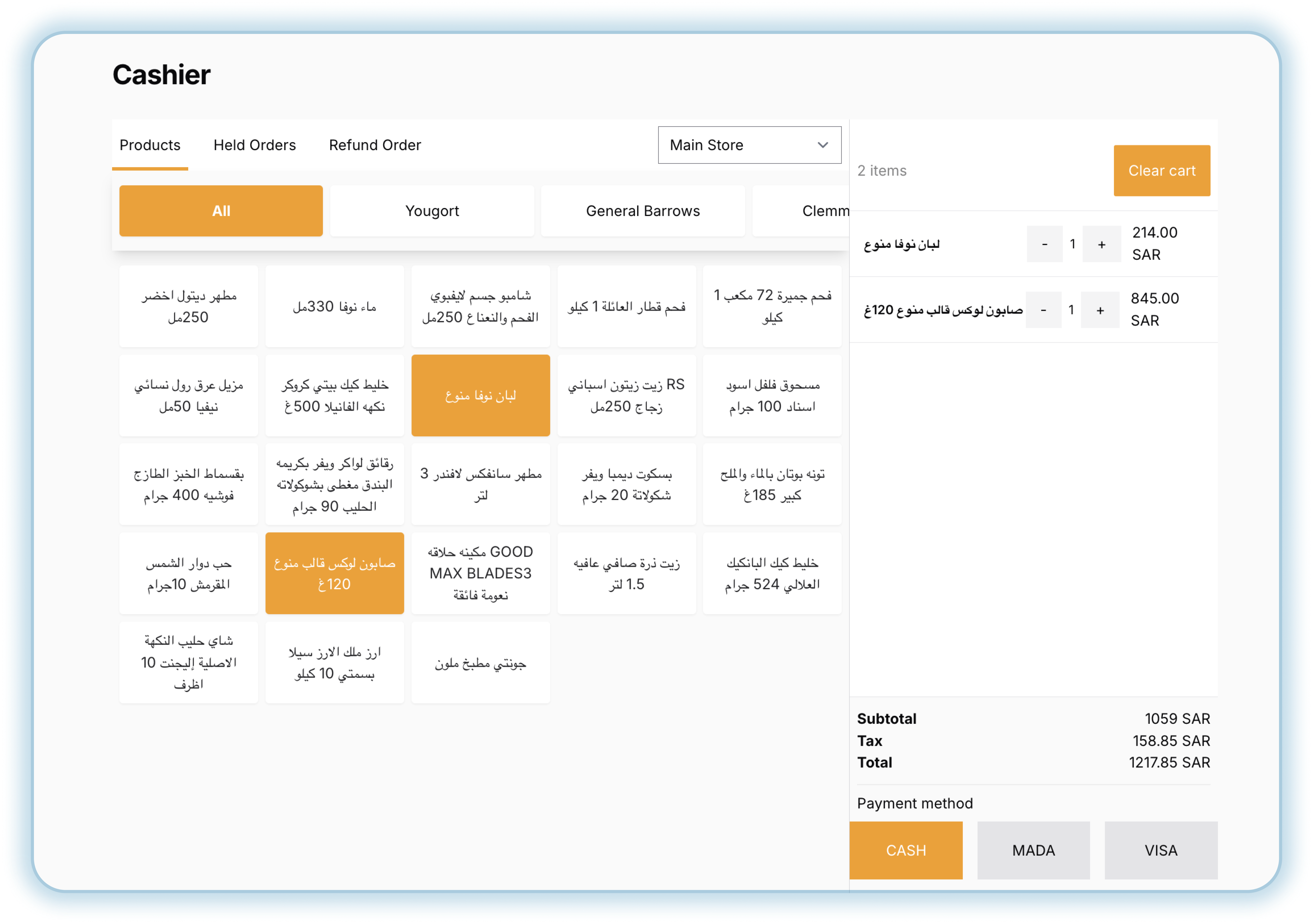Add the Nivea 50مل roll-on product
Viewport: 1313px width, 924px height.
pos(189,395)
